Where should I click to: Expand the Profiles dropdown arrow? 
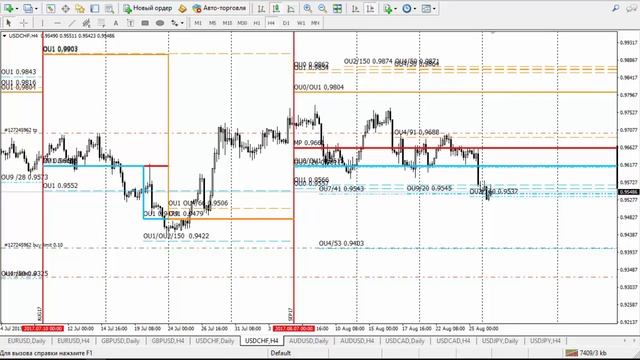(x=36, y=9)
